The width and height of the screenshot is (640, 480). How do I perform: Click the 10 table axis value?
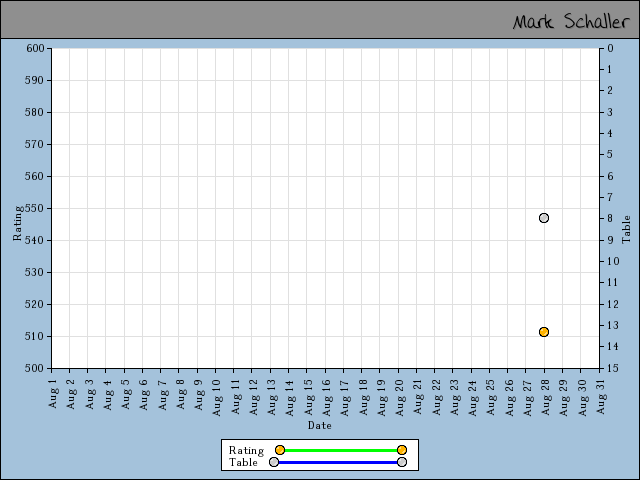613,261
